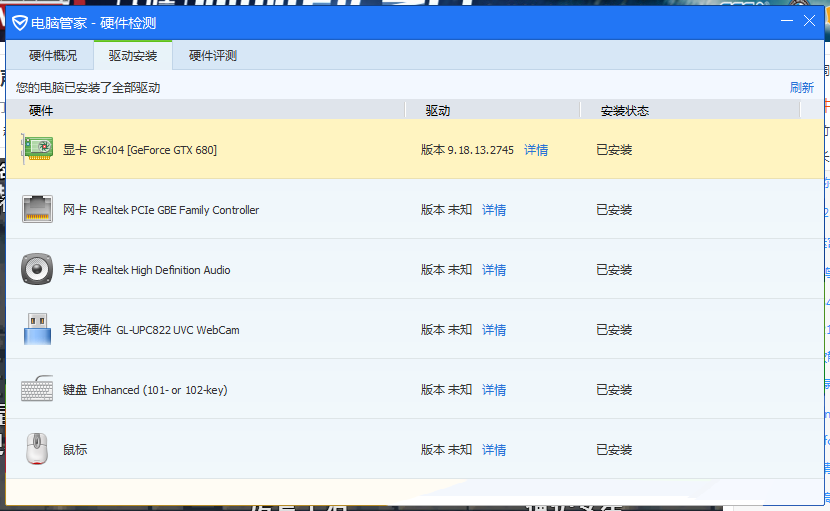The height and width of the screenshot is (511, 830).
Task: Select the text 声卡 Realtek High Definition Audio
Action: (x=147, y=270)
